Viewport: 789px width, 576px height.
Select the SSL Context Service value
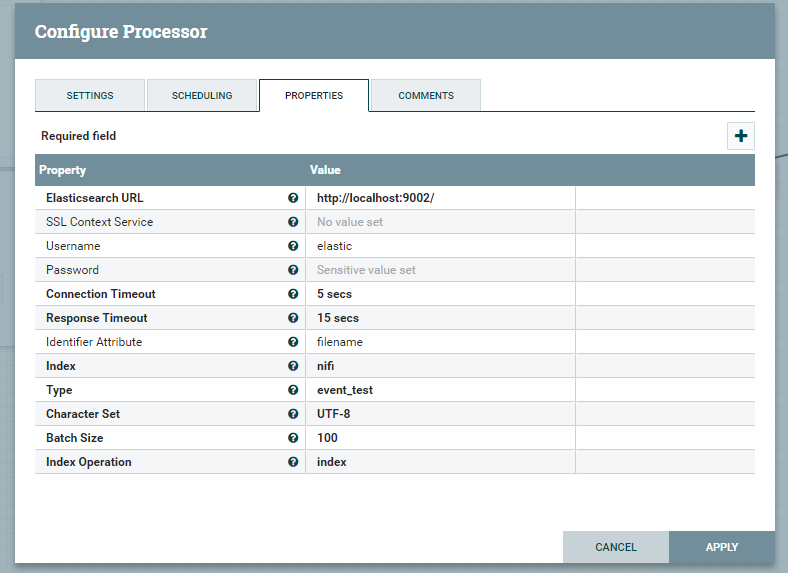[x=440, y=222]
